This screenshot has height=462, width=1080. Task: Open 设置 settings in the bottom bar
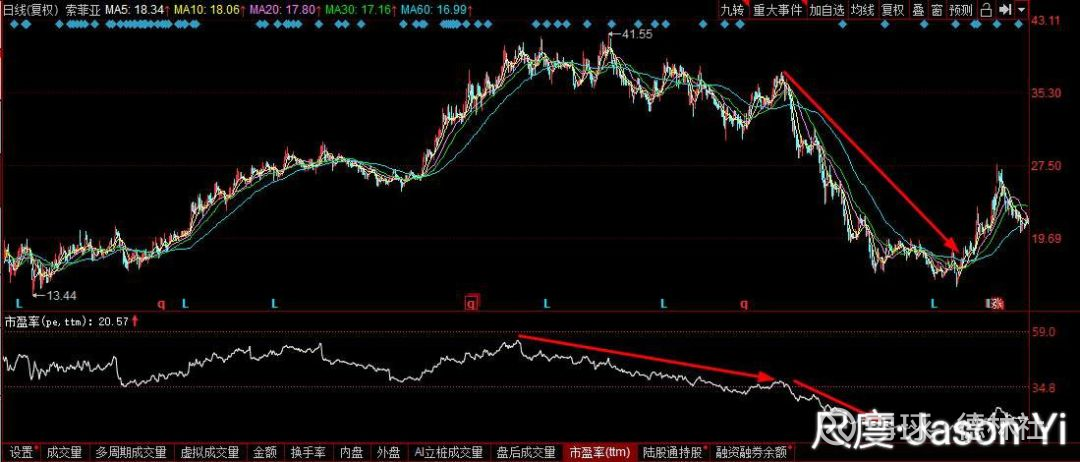(x=21, y=452)
